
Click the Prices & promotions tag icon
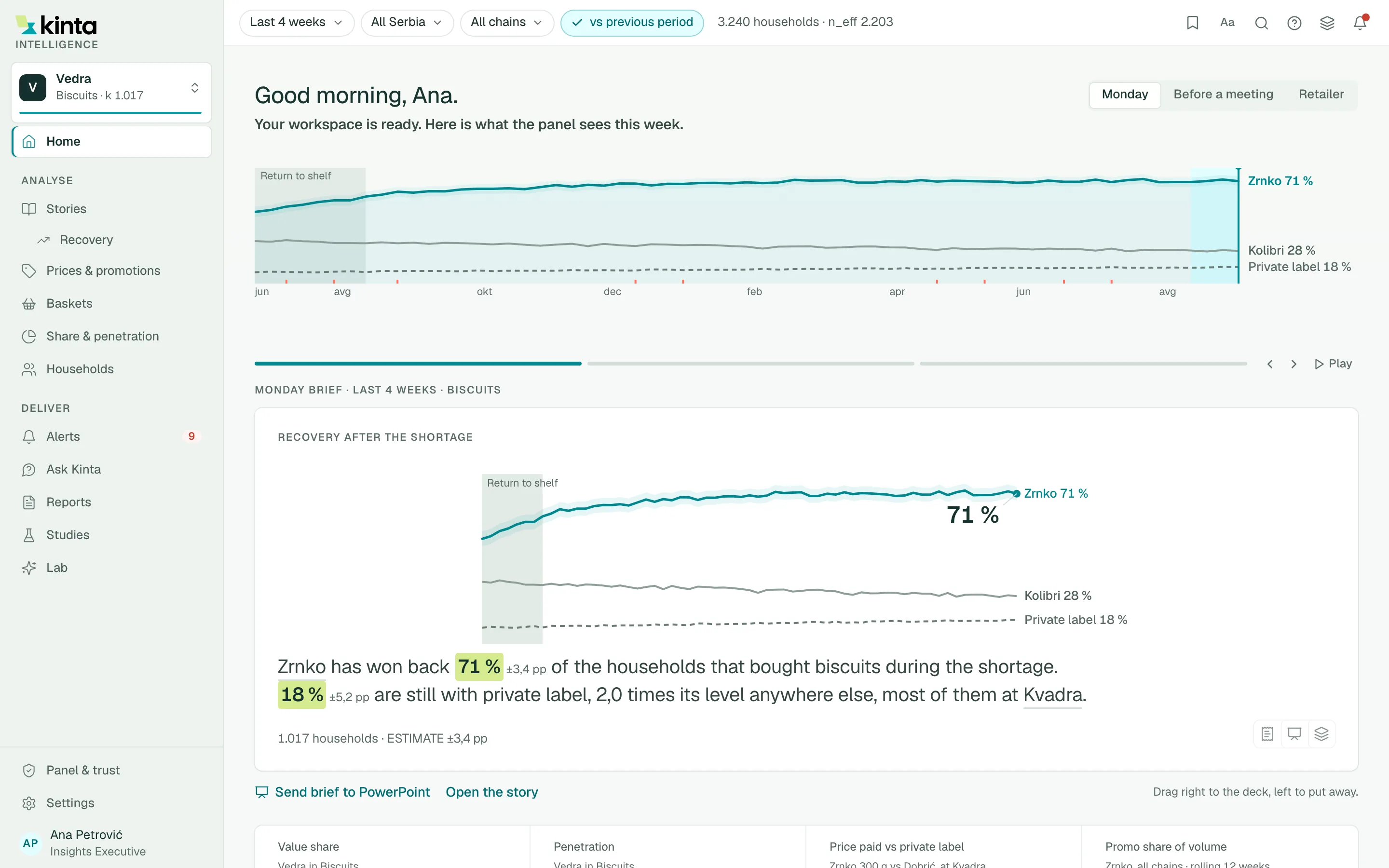pos(29,271)
